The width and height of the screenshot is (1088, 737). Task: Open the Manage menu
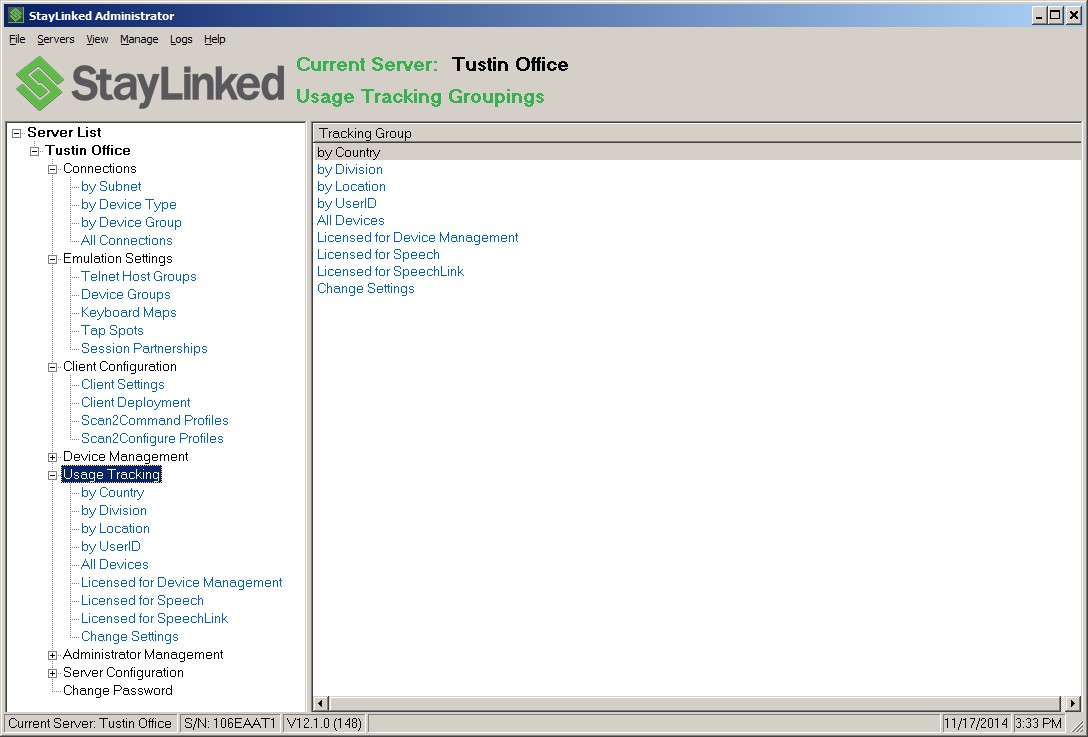point(139,39)
